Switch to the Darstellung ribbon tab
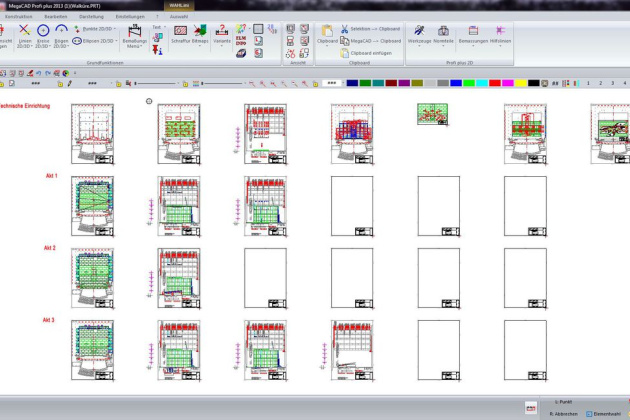The width and height of the screenshot is (630, 420). tap(91, 17)
